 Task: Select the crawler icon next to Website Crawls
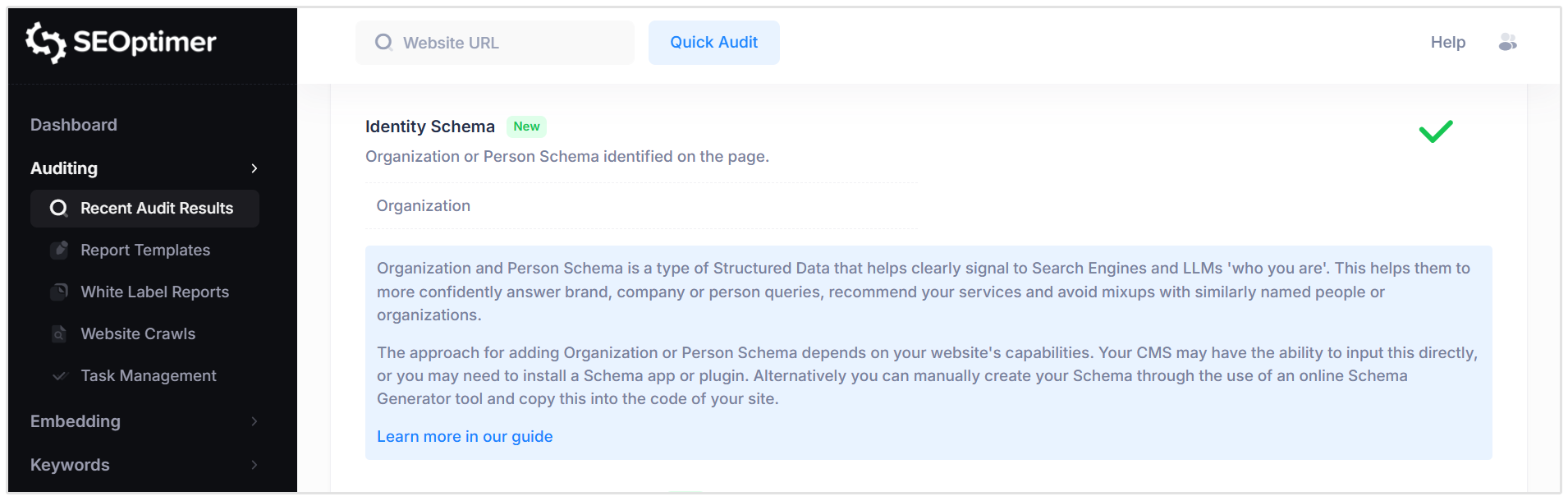[59, 333]
